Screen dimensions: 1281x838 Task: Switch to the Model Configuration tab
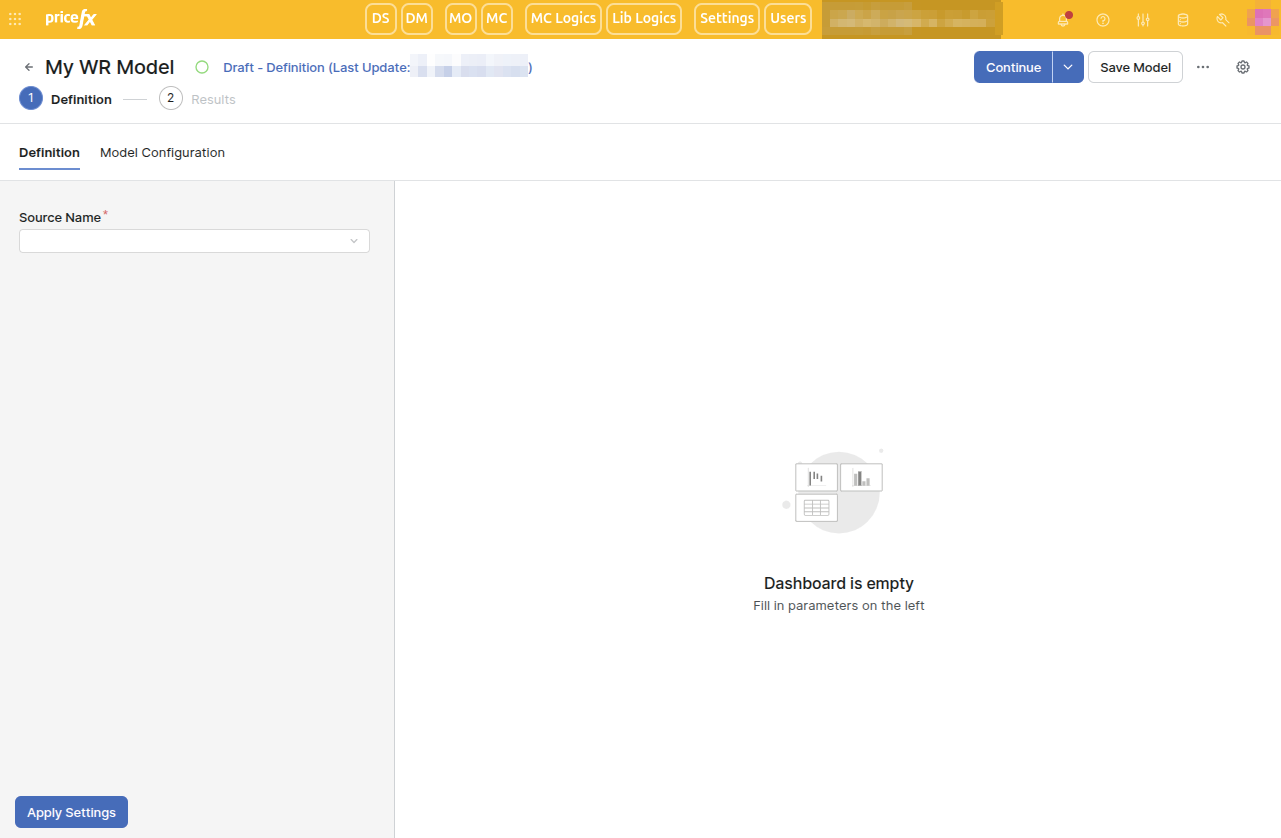point(162,153)
